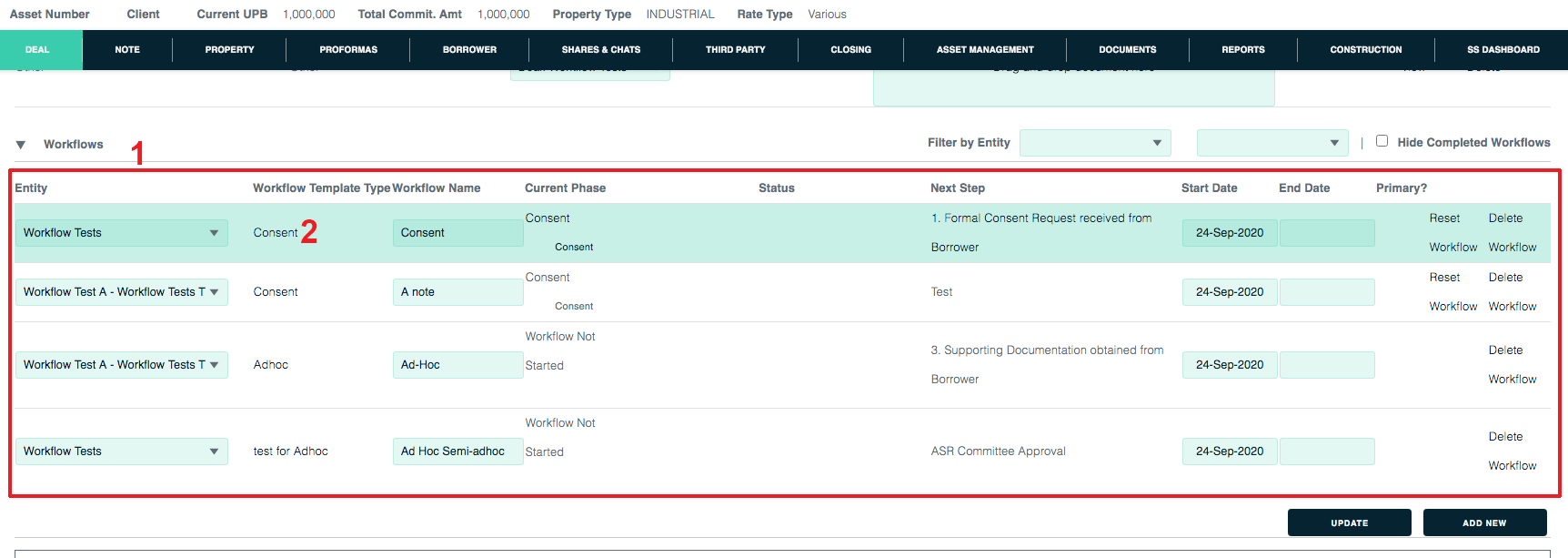Click the Start Date column header
The image size is (1568, 558).
click(1209, 188)
